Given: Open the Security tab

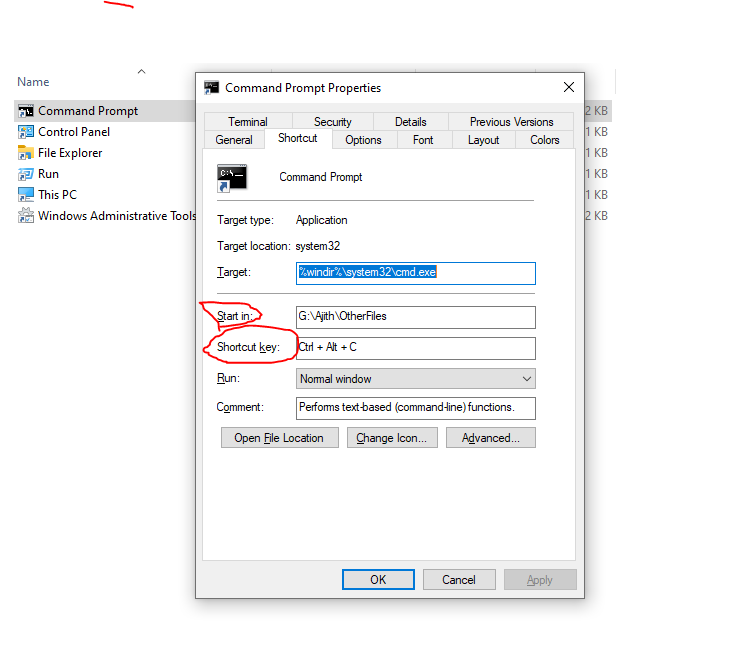Looking at the screenshot, I should (x=333, y=122).
